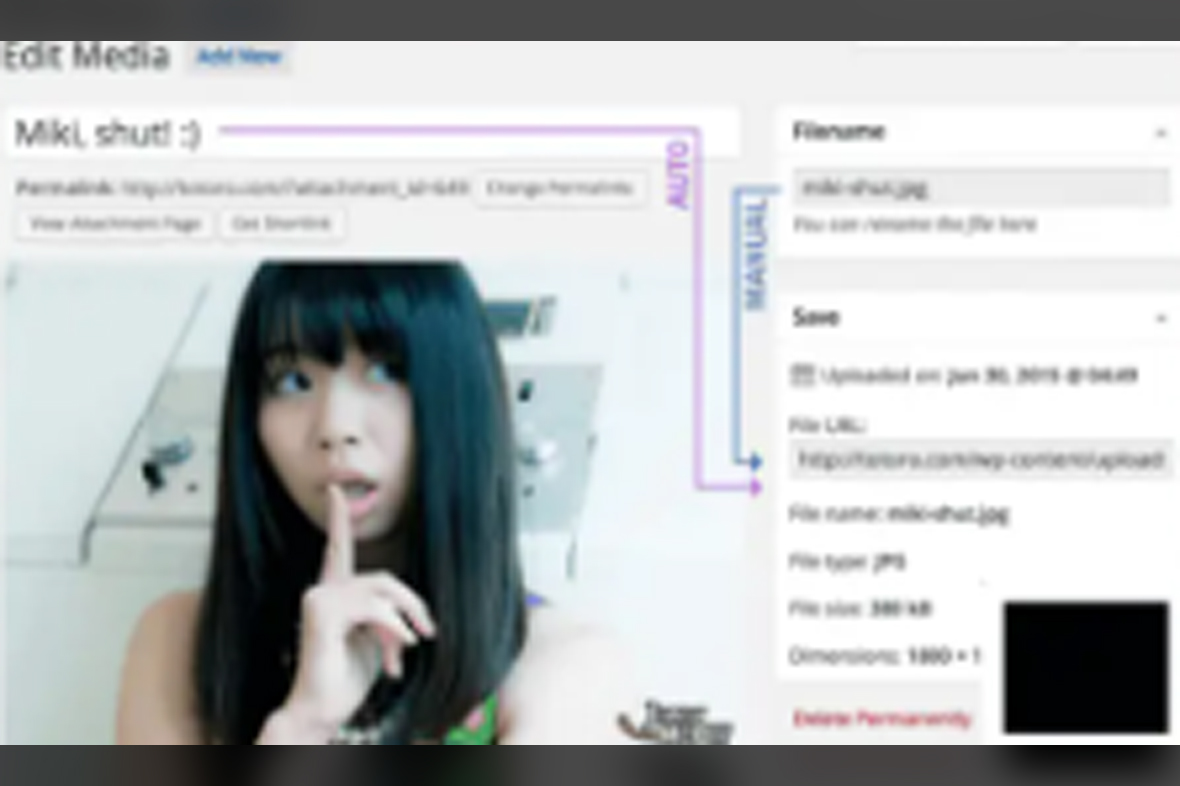Click the Delete Permanently link
Viewport: 1180px width, 786px height.
[880, 717]
